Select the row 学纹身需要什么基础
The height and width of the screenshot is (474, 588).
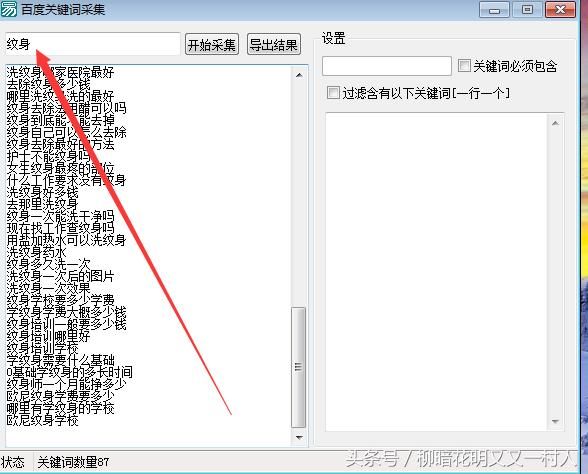click(60, 360)
